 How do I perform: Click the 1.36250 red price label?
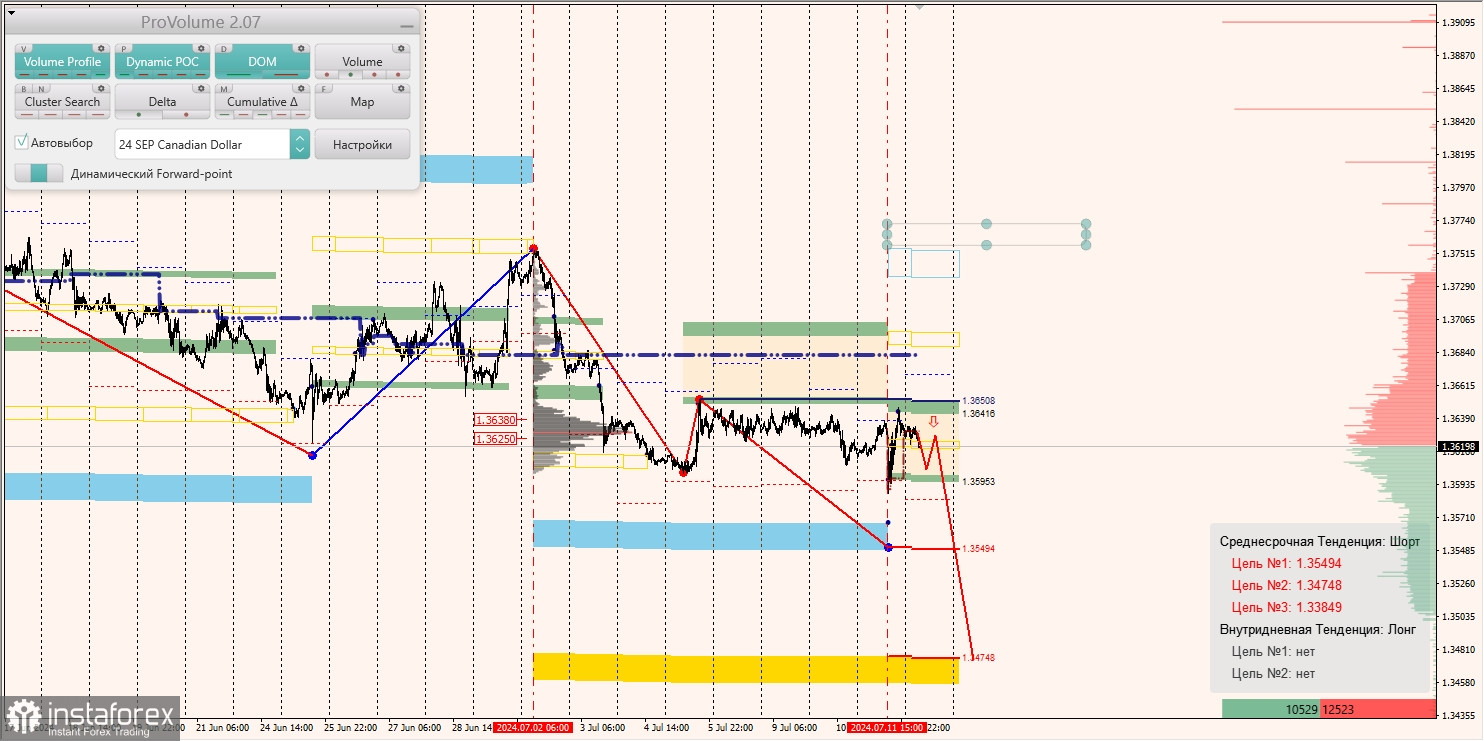(x=495, y=439)
